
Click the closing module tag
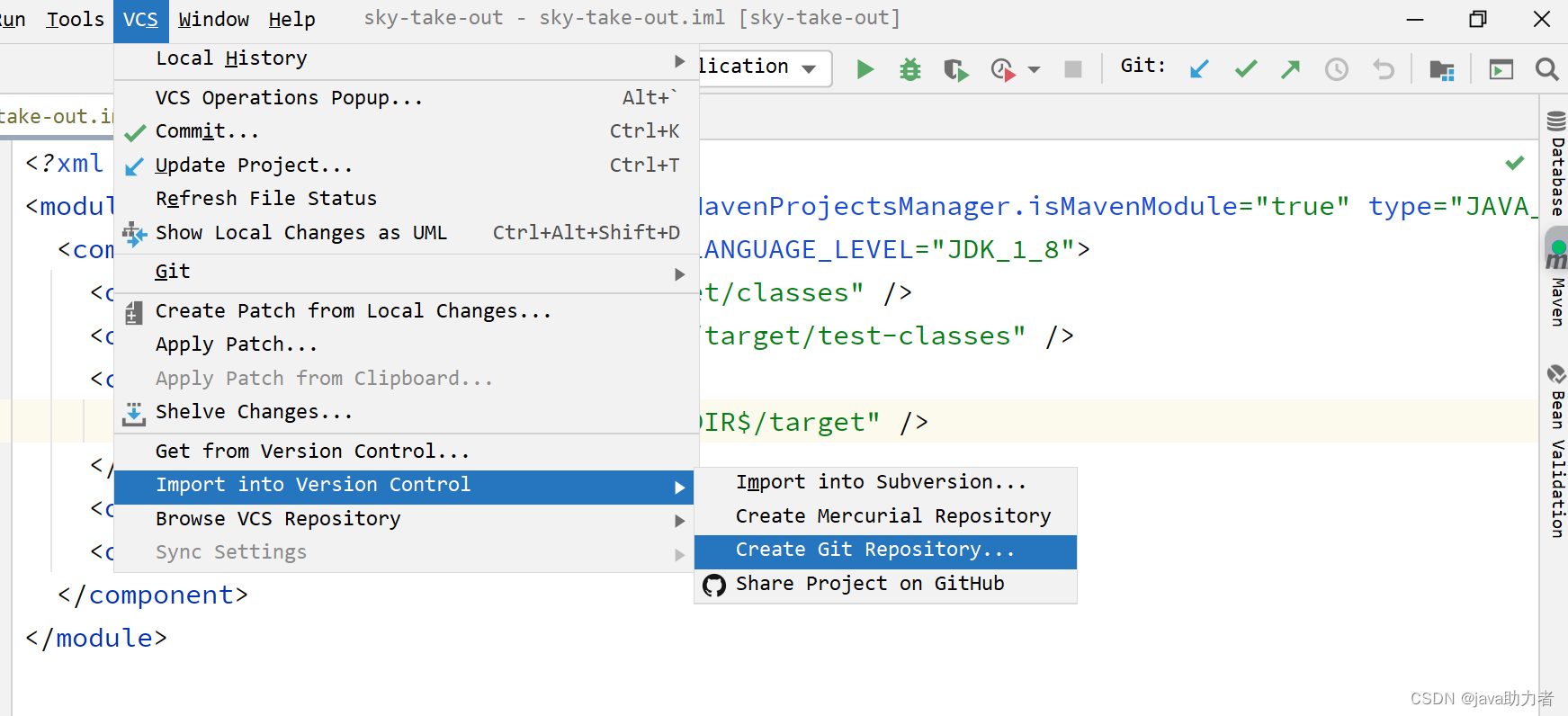pyautogui.click(x=96, y=638)
